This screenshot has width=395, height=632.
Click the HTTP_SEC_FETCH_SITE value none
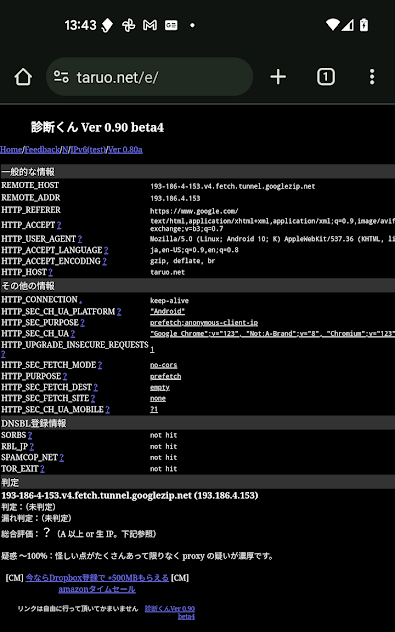(158, 399)
